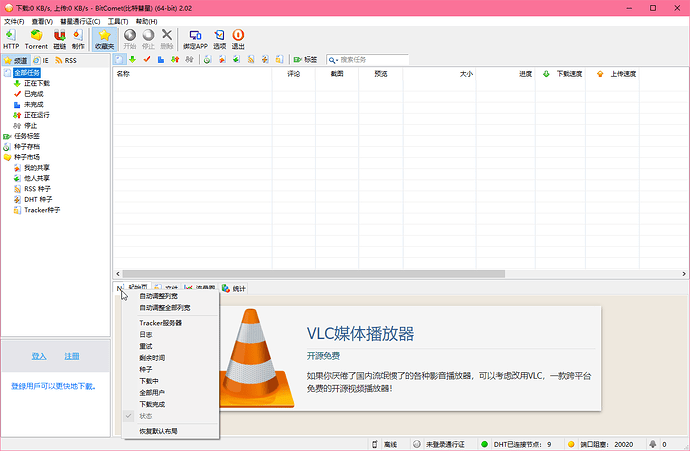
Task: Click the running up-down arrows filter icon
Action: point(175,59)
